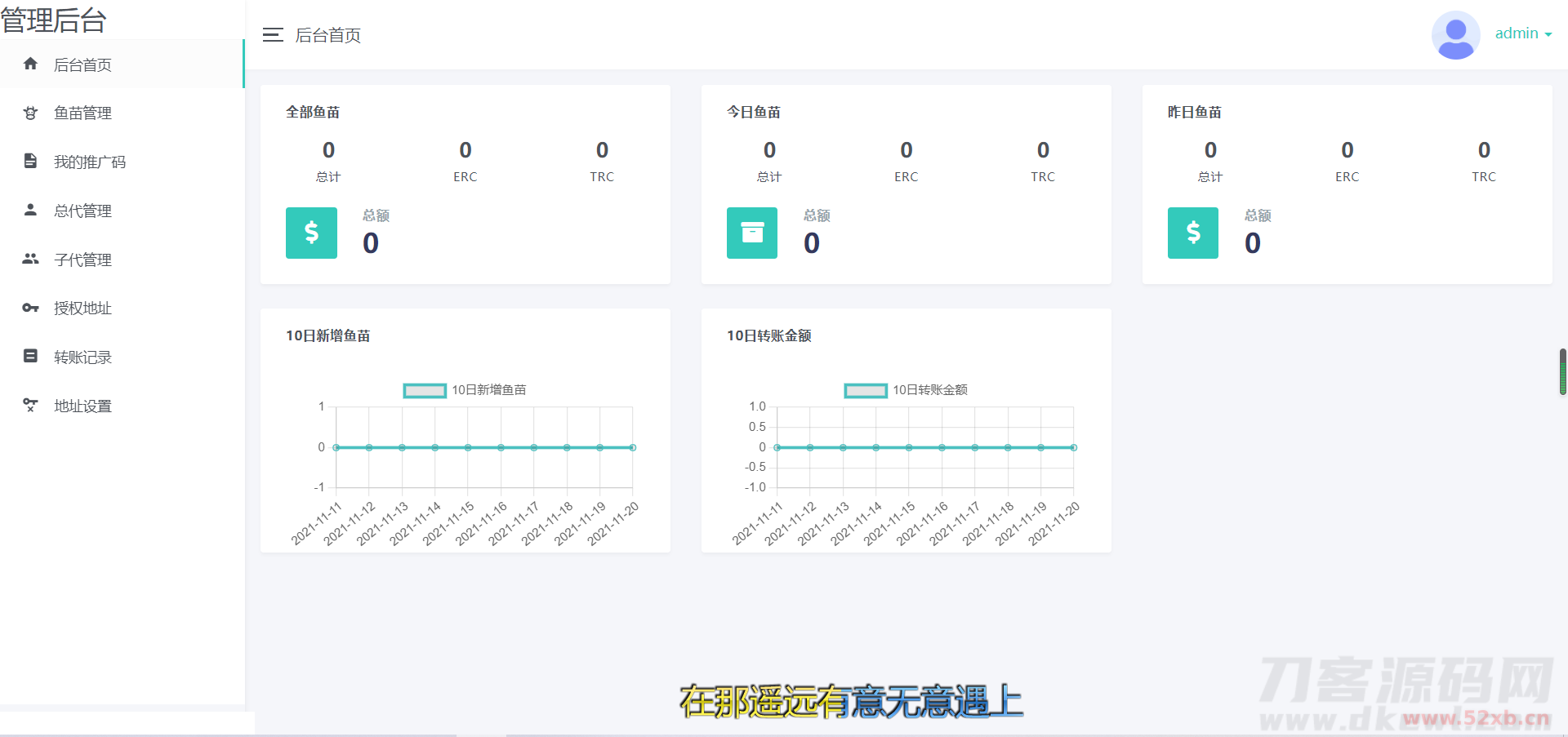The image size is (1568, 737).
Task: Click the user avatar image
Action: 1455,34
